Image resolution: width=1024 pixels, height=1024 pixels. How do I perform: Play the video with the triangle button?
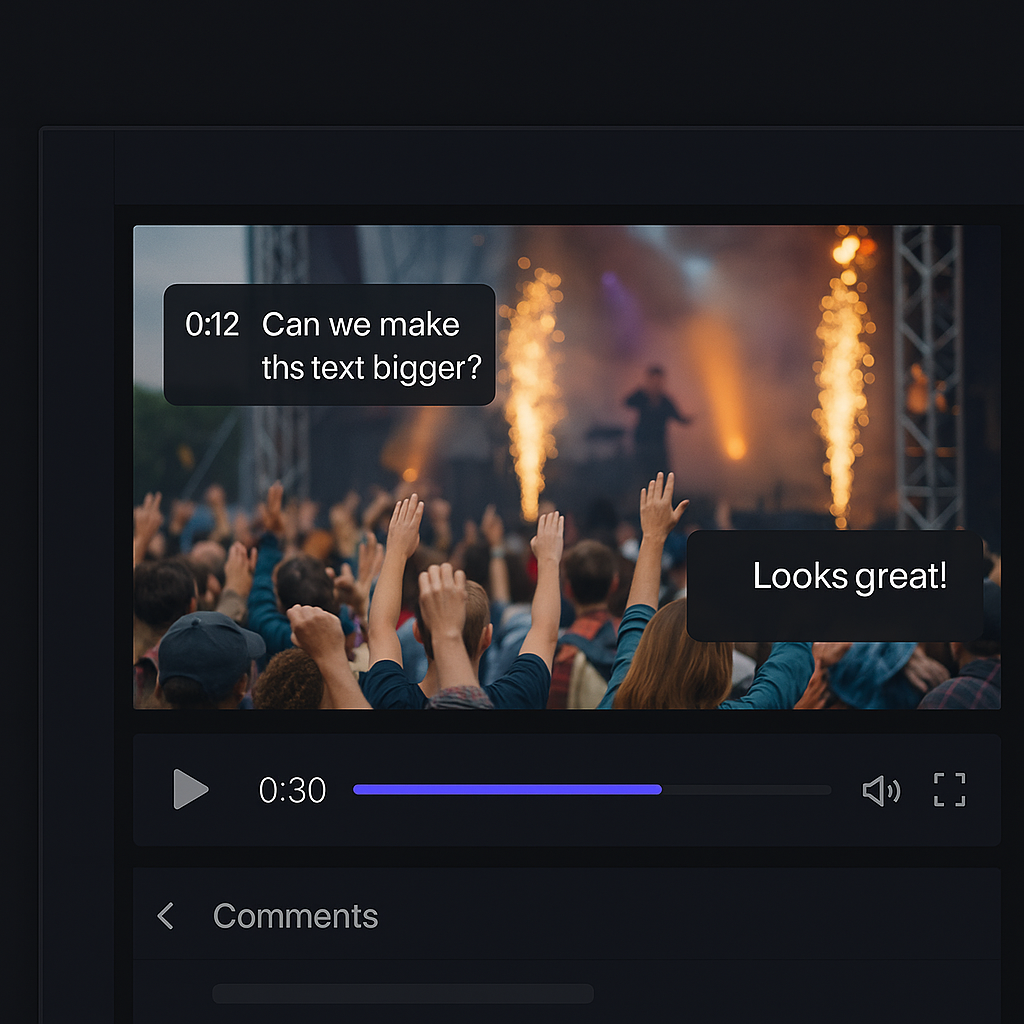[x=190, y=789]
